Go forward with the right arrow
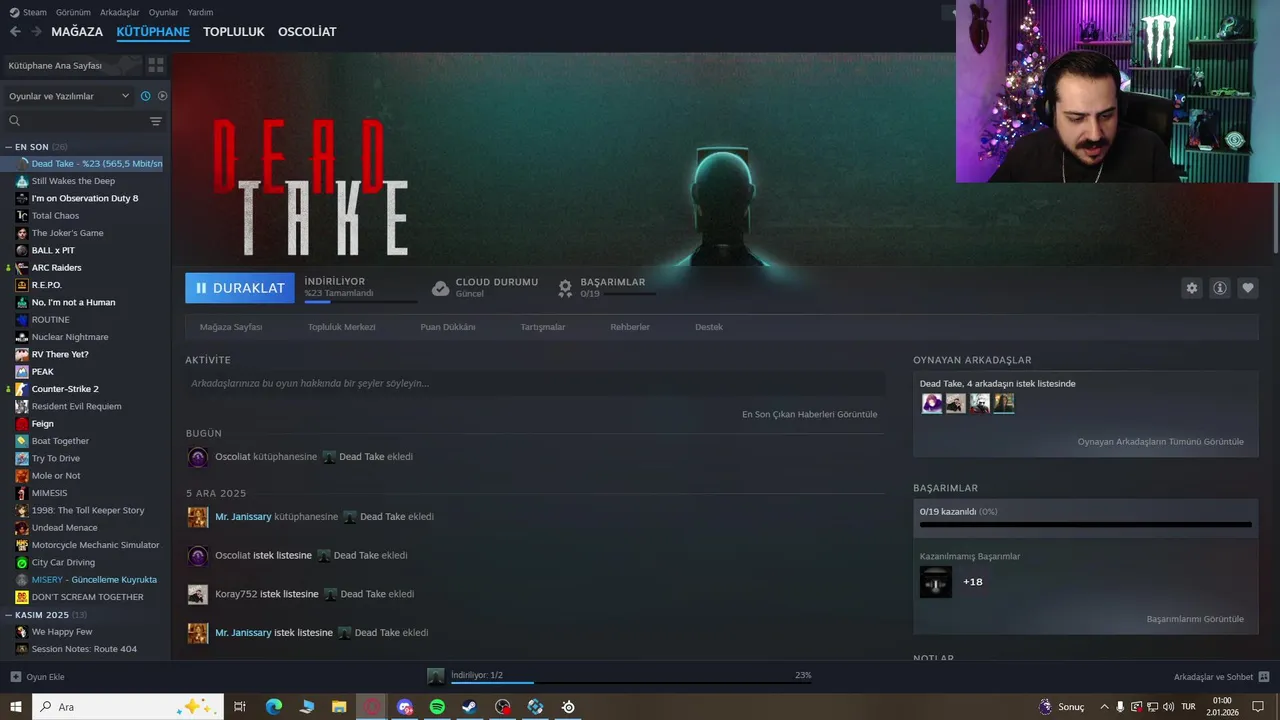The height and width of the screenshot is (720, 1280). click(x=36, y=32)
